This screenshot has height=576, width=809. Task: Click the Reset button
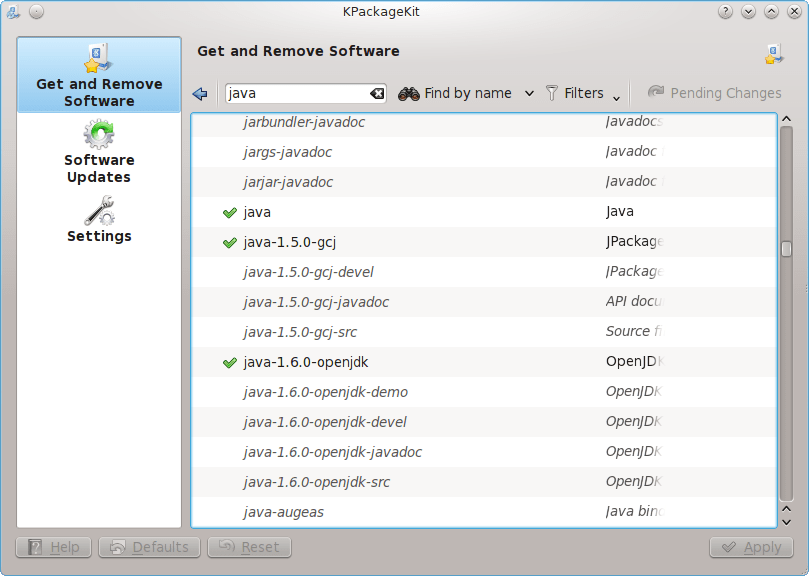(x=249, y=547)
